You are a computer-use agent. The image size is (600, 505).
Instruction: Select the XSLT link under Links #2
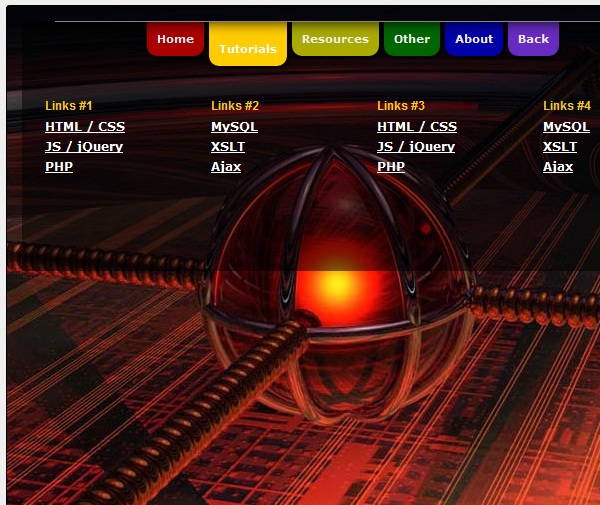228,147
